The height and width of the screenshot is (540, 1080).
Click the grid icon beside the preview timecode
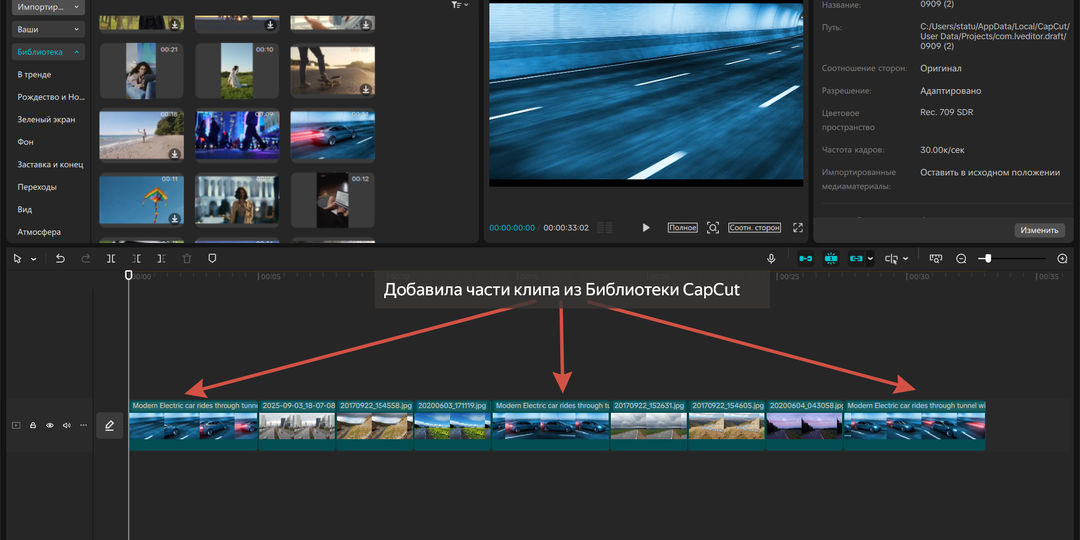point(605,227)
